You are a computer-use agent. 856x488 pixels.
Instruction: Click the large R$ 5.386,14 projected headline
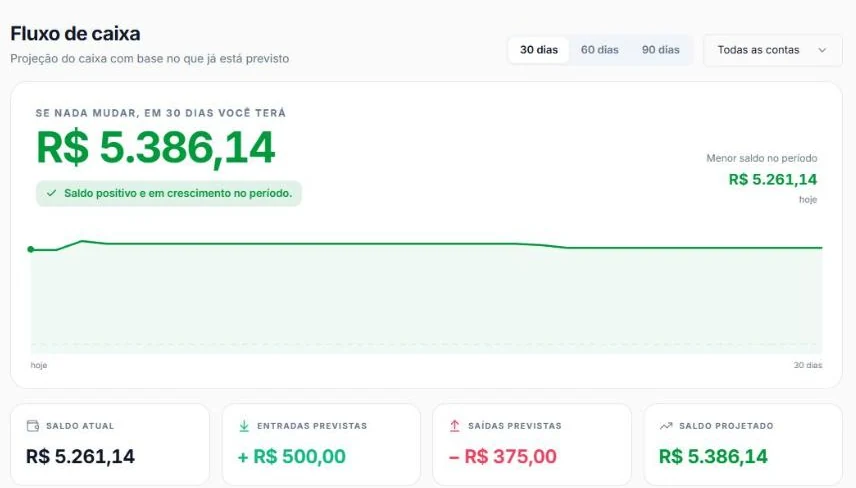156,147
